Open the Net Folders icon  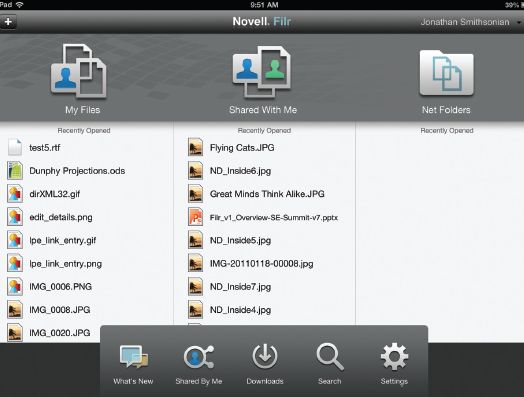tap(446, 73)
